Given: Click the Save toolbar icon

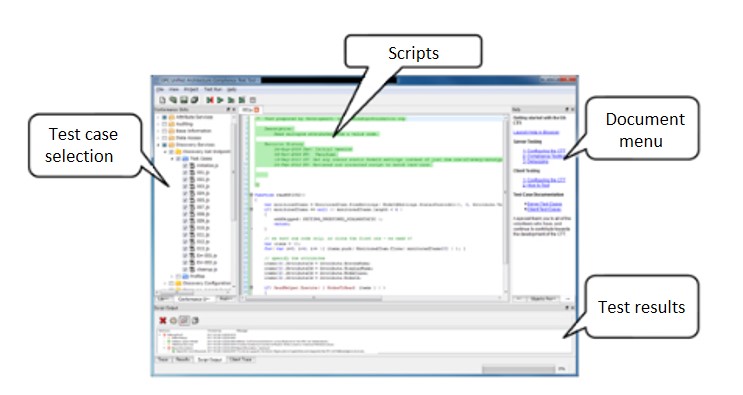Looking at the screenshot, I should (x=184, y=100).
